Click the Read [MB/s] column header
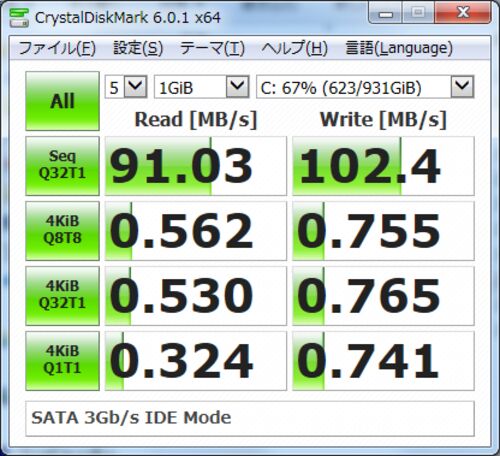The image size is (500, 456). coord(196,119)
